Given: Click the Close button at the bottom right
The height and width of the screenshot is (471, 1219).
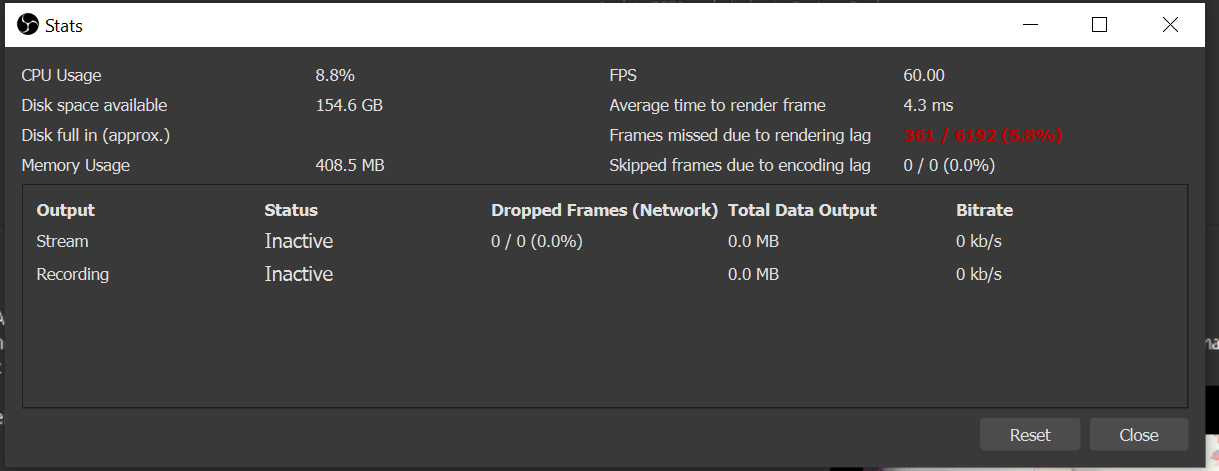Looking at the screenshot, I should [1138, 435].
